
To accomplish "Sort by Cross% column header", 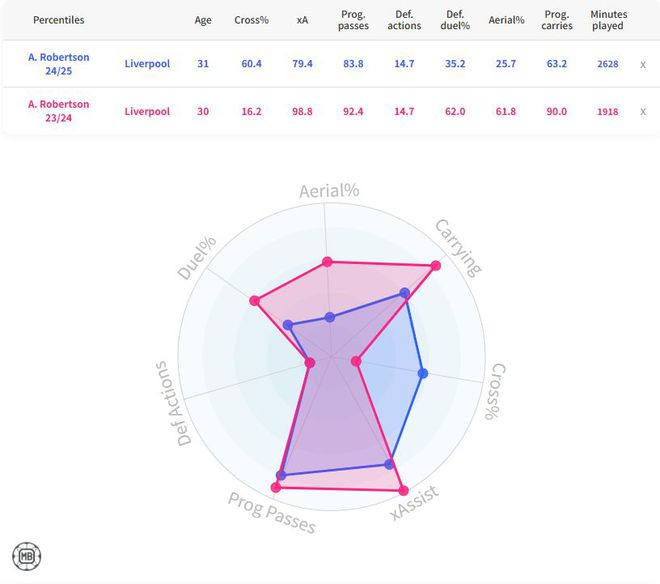I will [x=251, y=20].
